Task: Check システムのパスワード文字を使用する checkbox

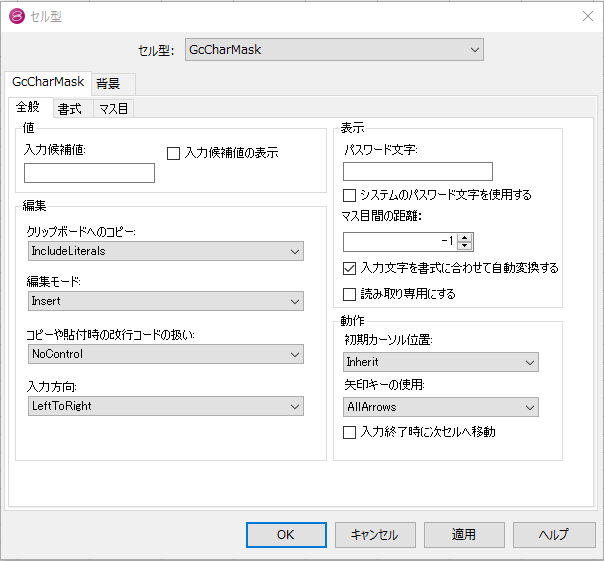Action: click(x=349, y=195)
